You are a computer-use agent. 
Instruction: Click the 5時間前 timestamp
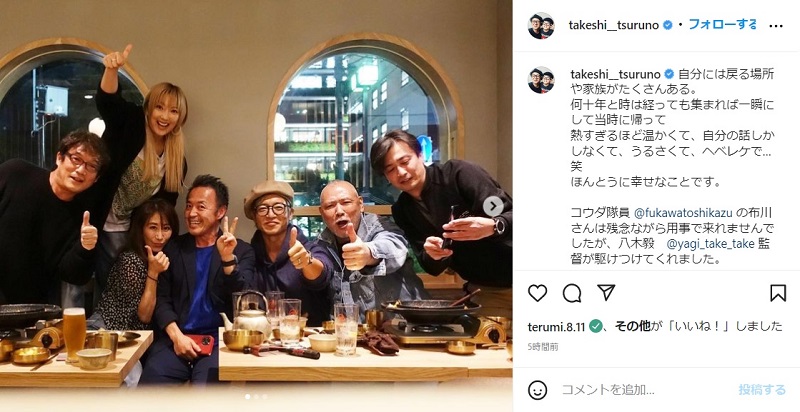(543, 347)
